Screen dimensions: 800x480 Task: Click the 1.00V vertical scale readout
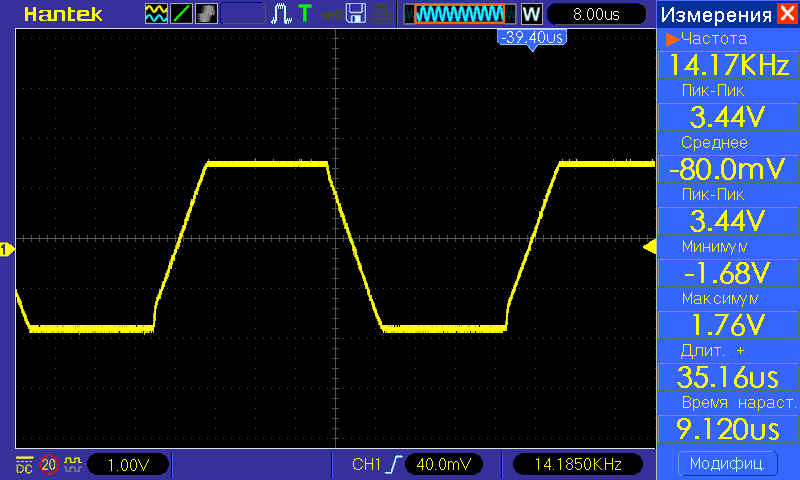click(x=128, y=465)
